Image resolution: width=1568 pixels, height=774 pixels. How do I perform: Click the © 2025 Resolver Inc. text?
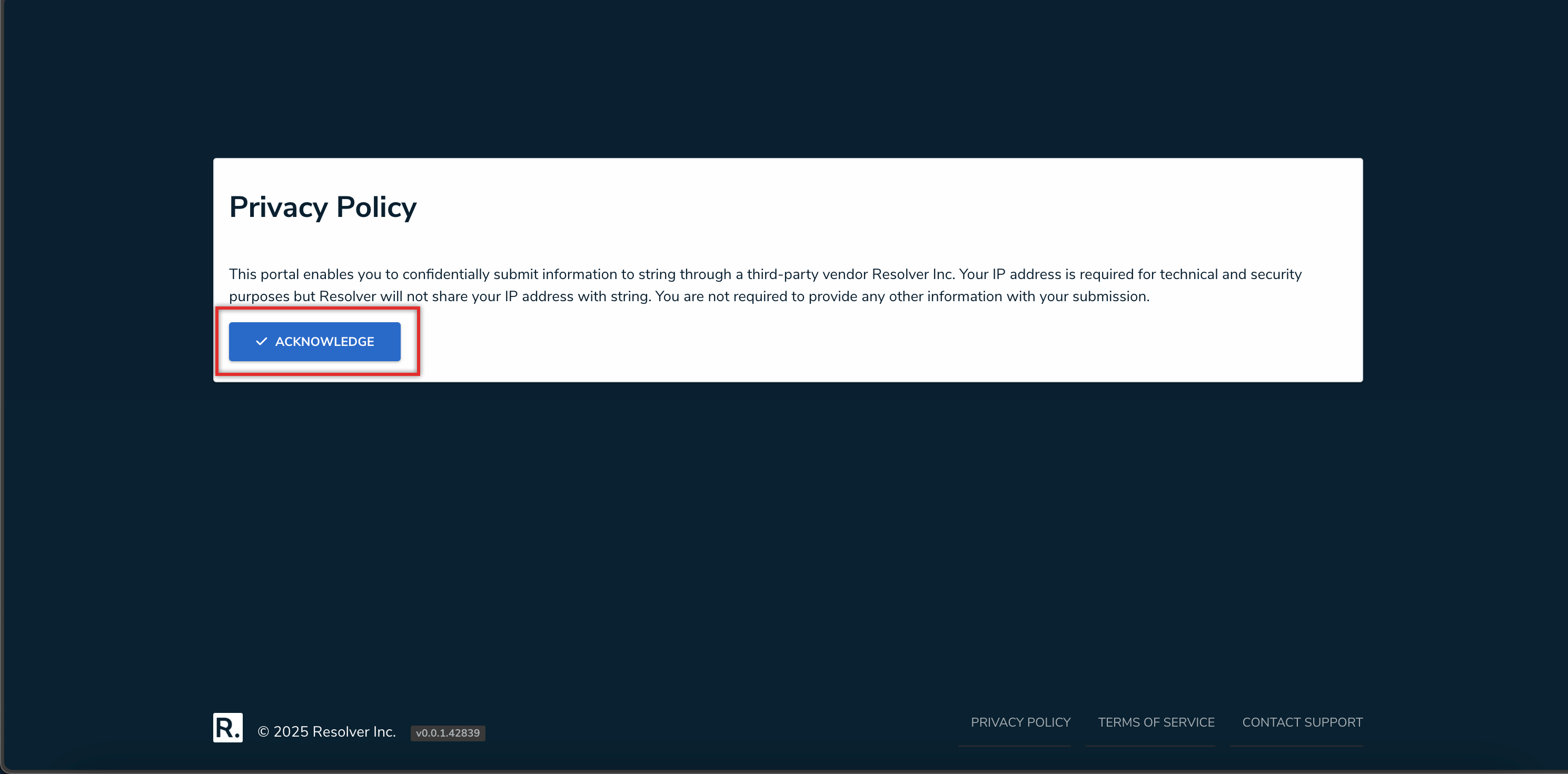point(327,731)
